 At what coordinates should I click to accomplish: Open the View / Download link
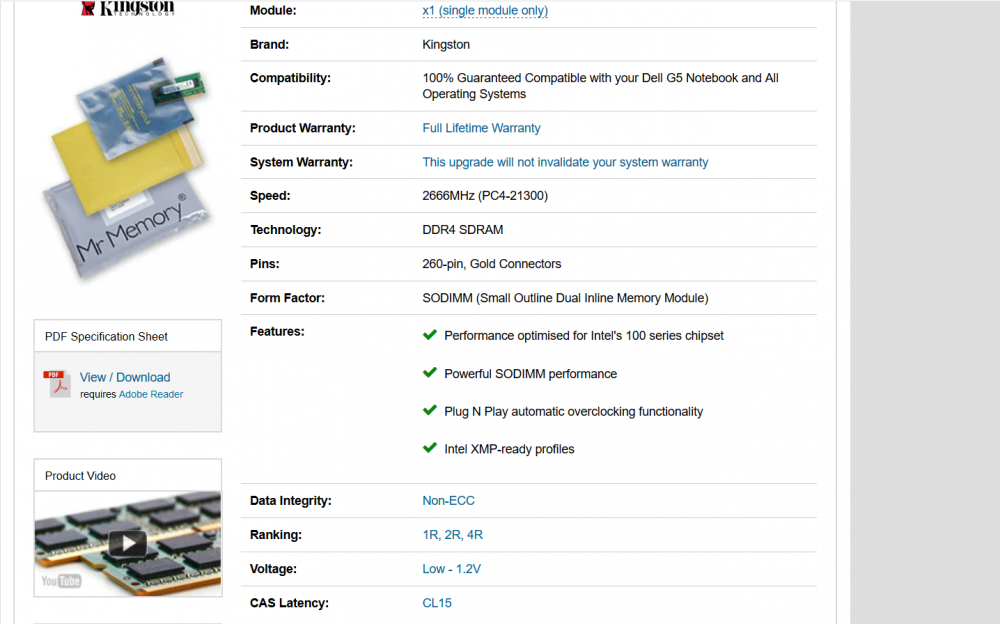click(125, 377)
